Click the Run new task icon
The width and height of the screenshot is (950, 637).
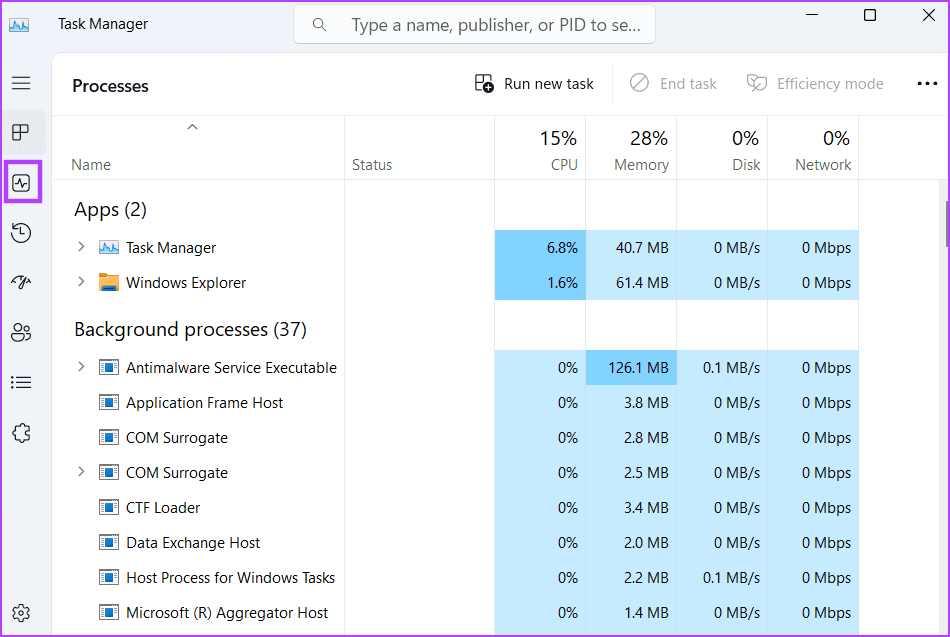click(483, 83)
